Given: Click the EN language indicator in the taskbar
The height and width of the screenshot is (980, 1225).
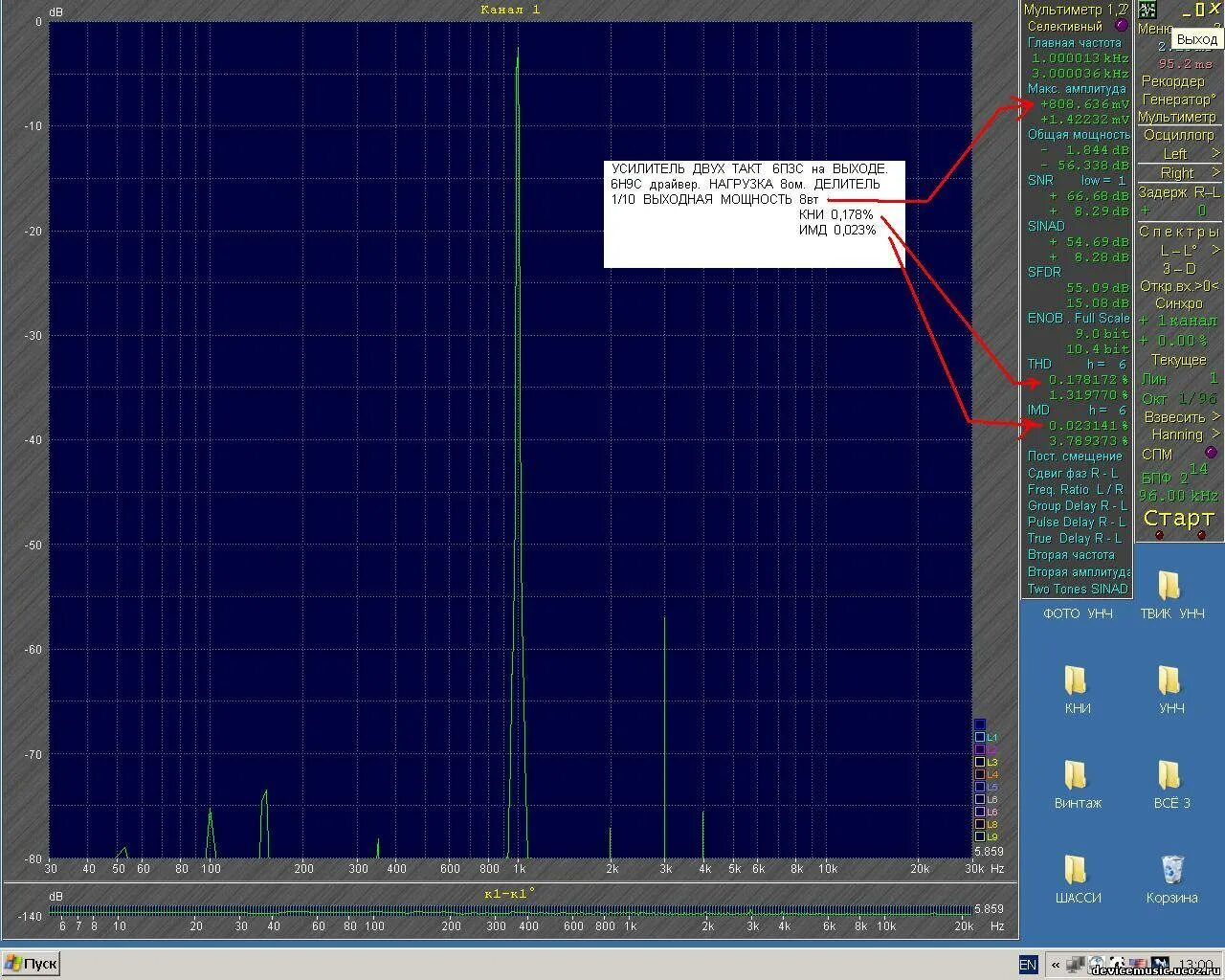Looking at the screenshot, I should (1027, 964).
